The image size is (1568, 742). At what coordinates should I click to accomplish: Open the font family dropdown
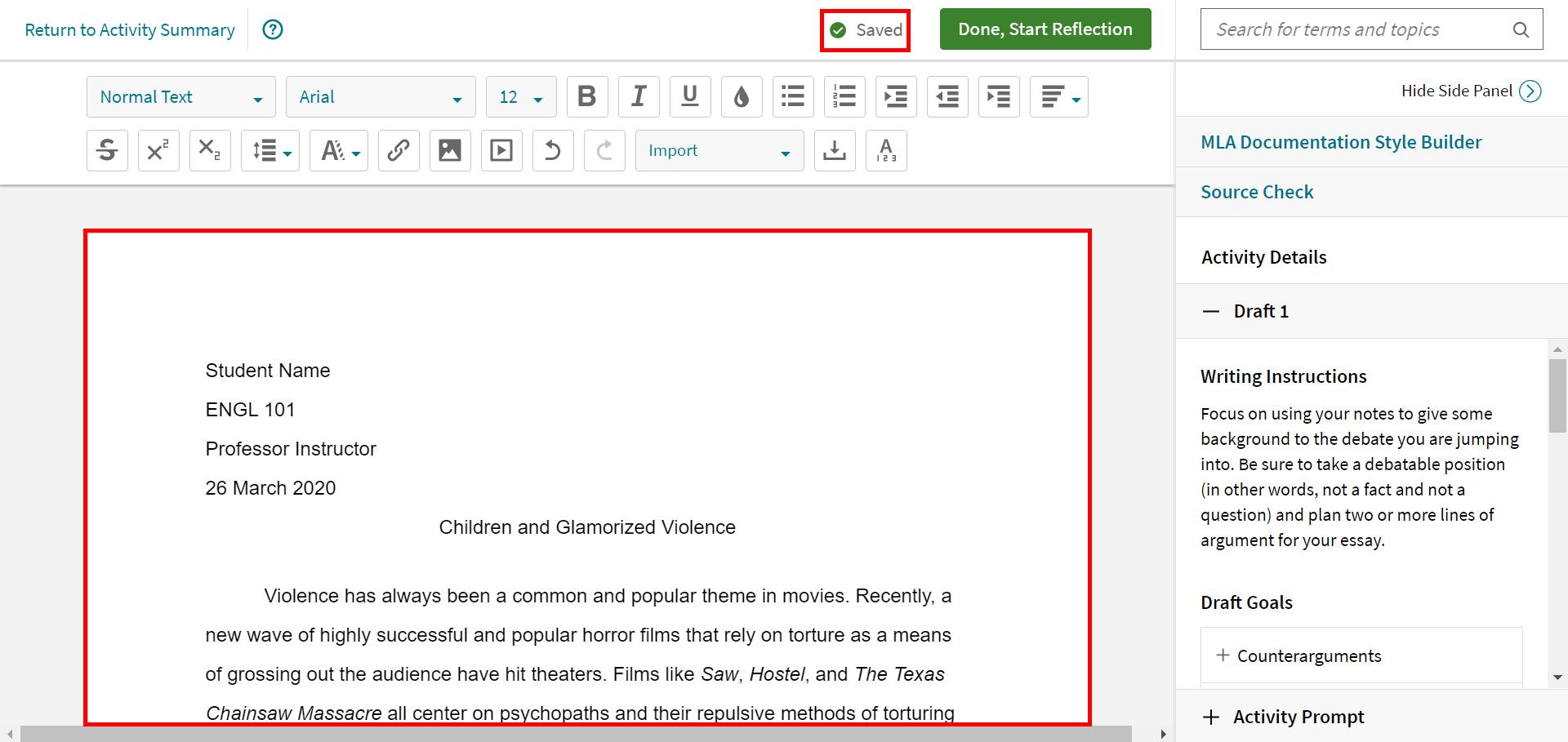[x=381, y=96]
